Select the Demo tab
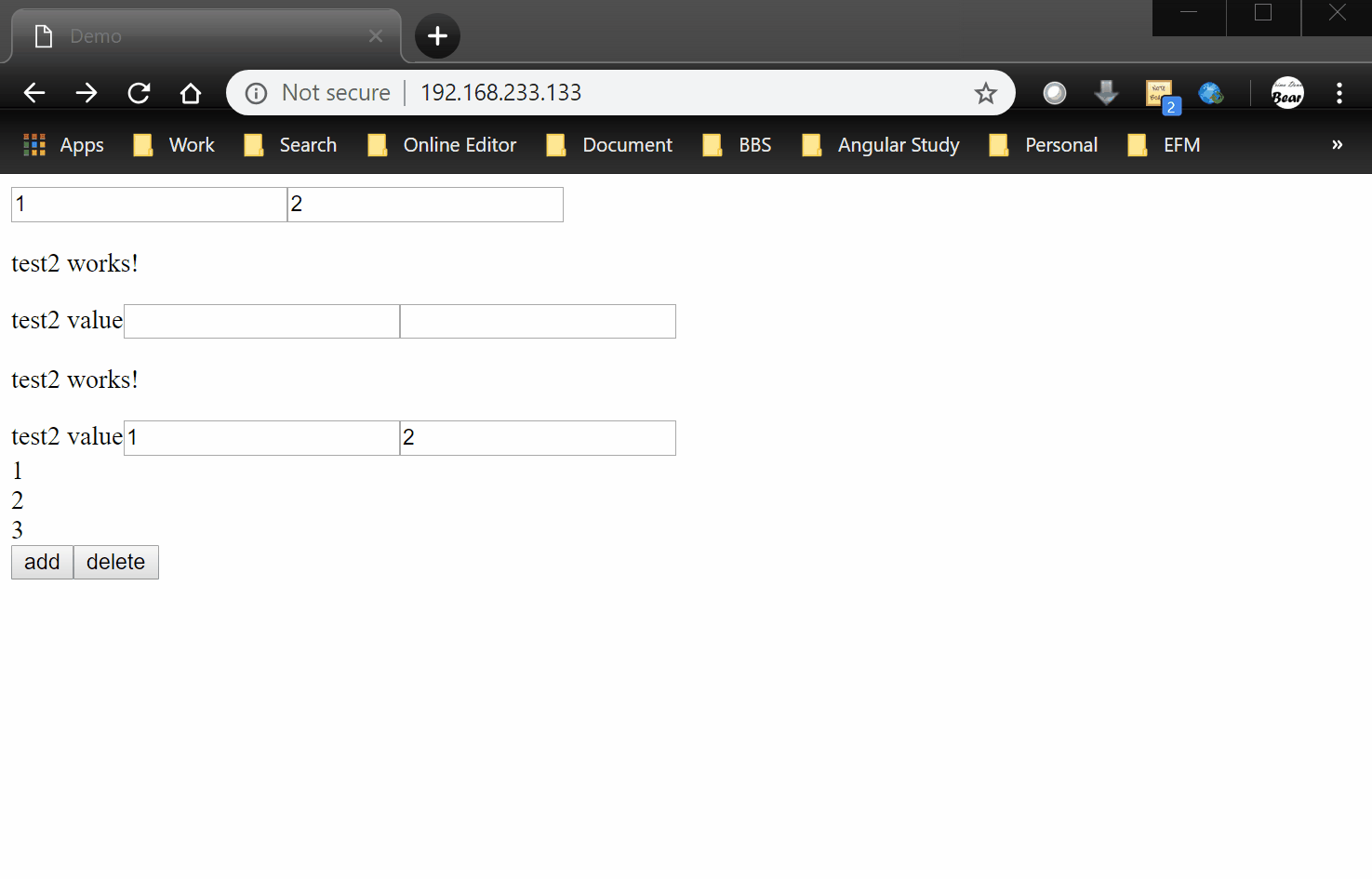1372x879 pixels. [206, 36]
